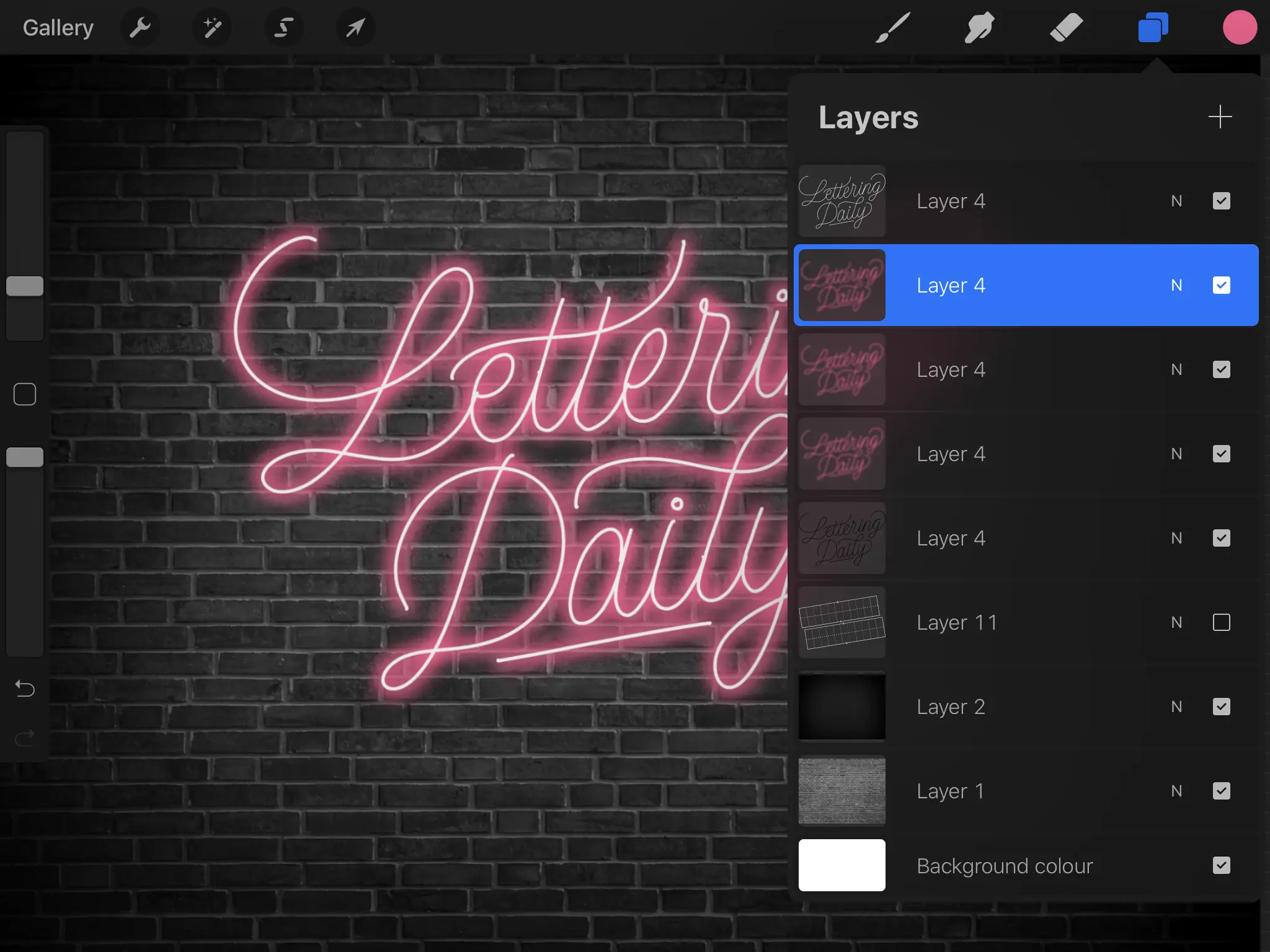Open Transform/Selection tool
This screenshot has width=1270, height=952.
coord(354,27)
